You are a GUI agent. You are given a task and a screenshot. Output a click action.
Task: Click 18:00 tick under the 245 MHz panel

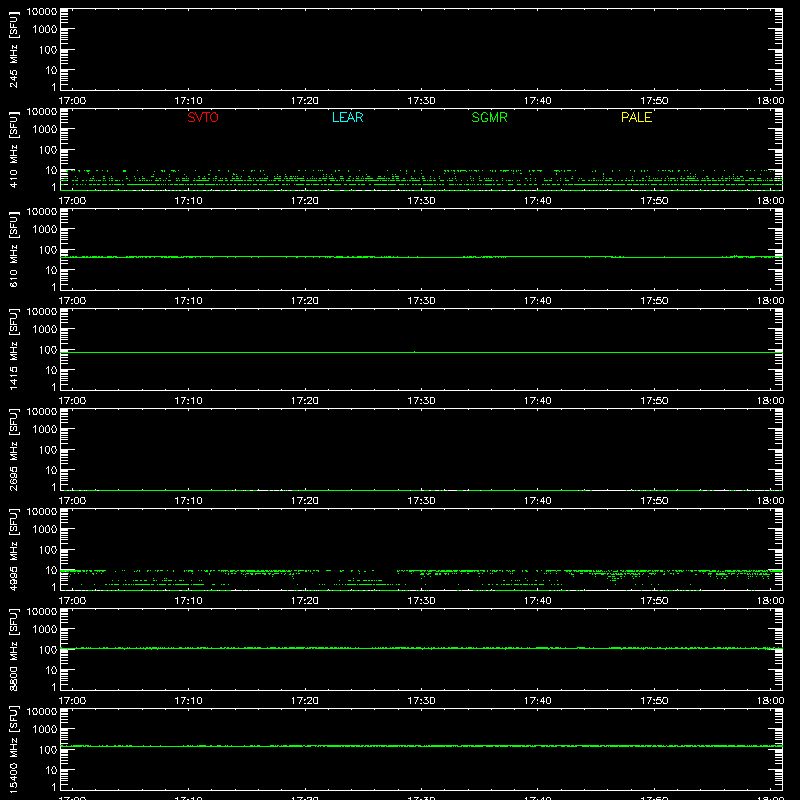[x=770, y=101]
